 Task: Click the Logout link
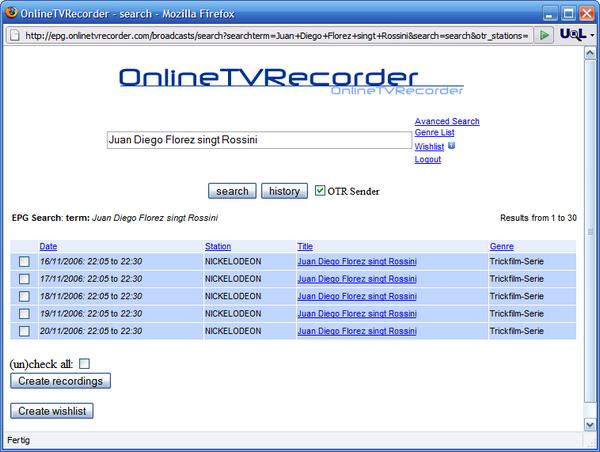click(x=428, y=159)
